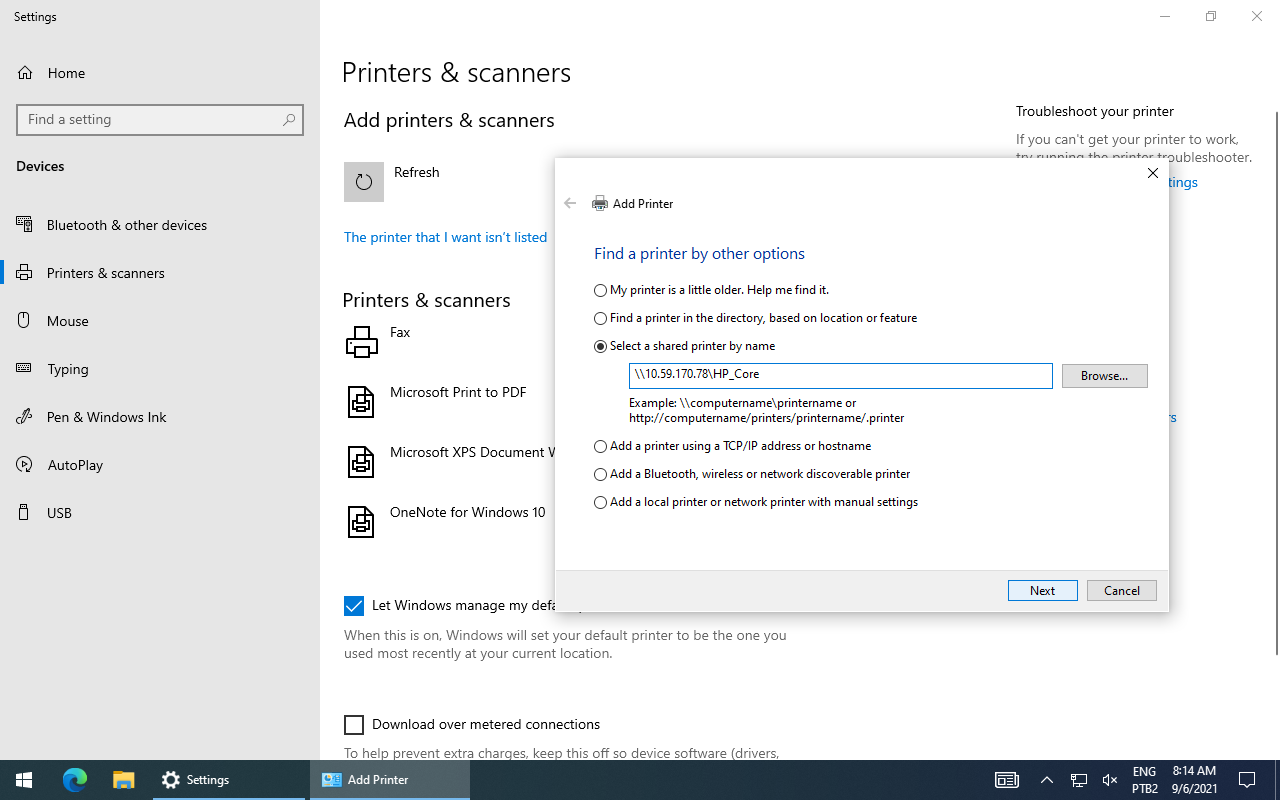This screenshot has height=800, width=1280.
Task: Uncheck 'Let Windows manage my default printer'
Action: click(354, 605)
